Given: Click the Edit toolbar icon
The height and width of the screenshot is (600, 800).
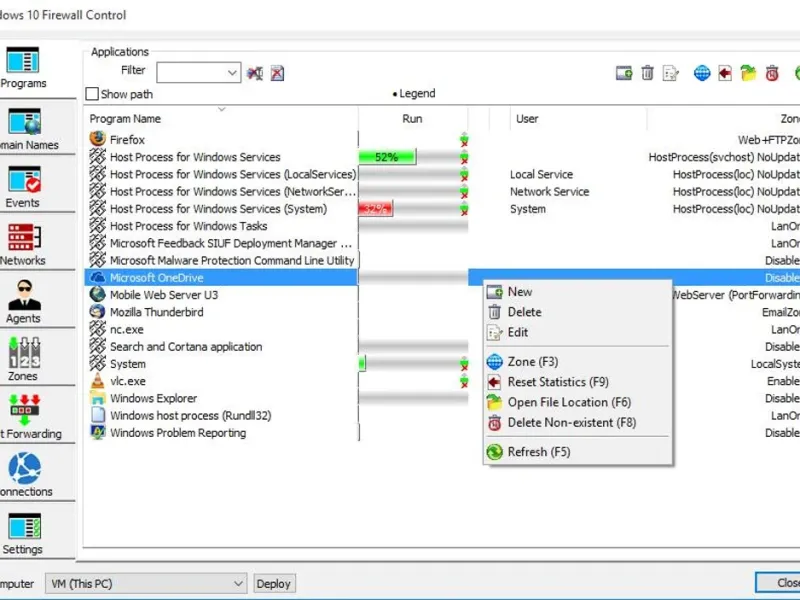Looking at the screenshot, I should (x=670, y=73).
